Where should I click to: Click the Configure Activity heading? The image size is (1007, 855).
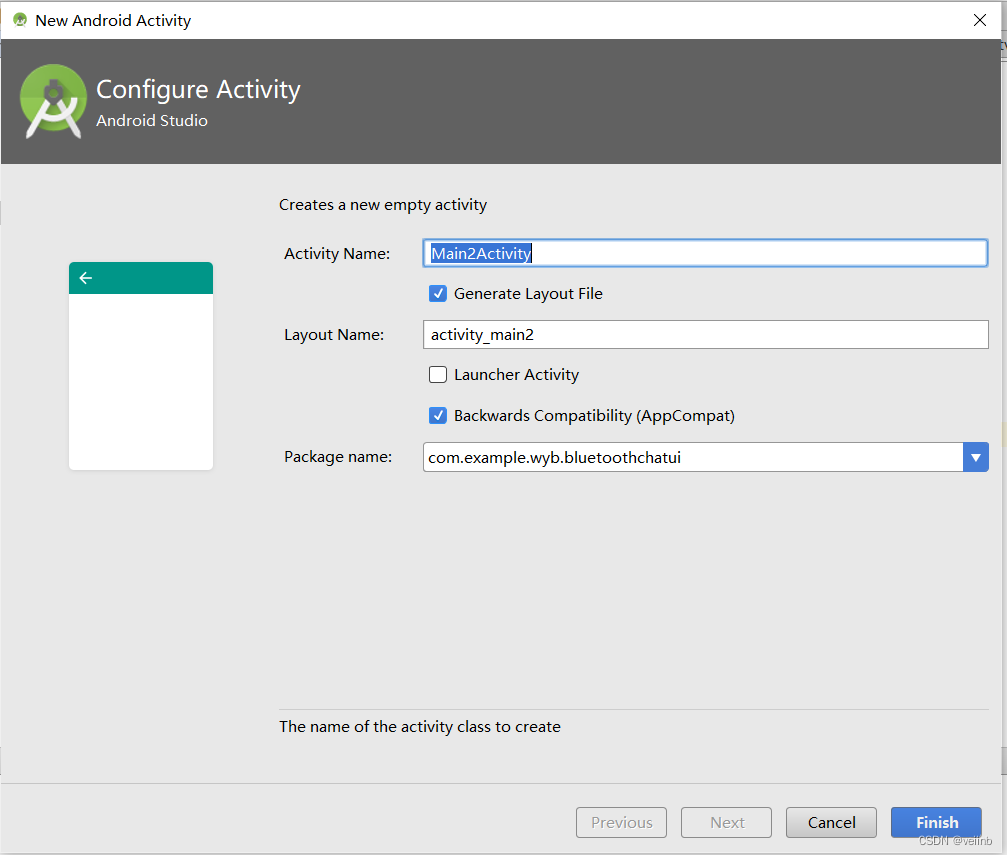click(x=198, y=90)
